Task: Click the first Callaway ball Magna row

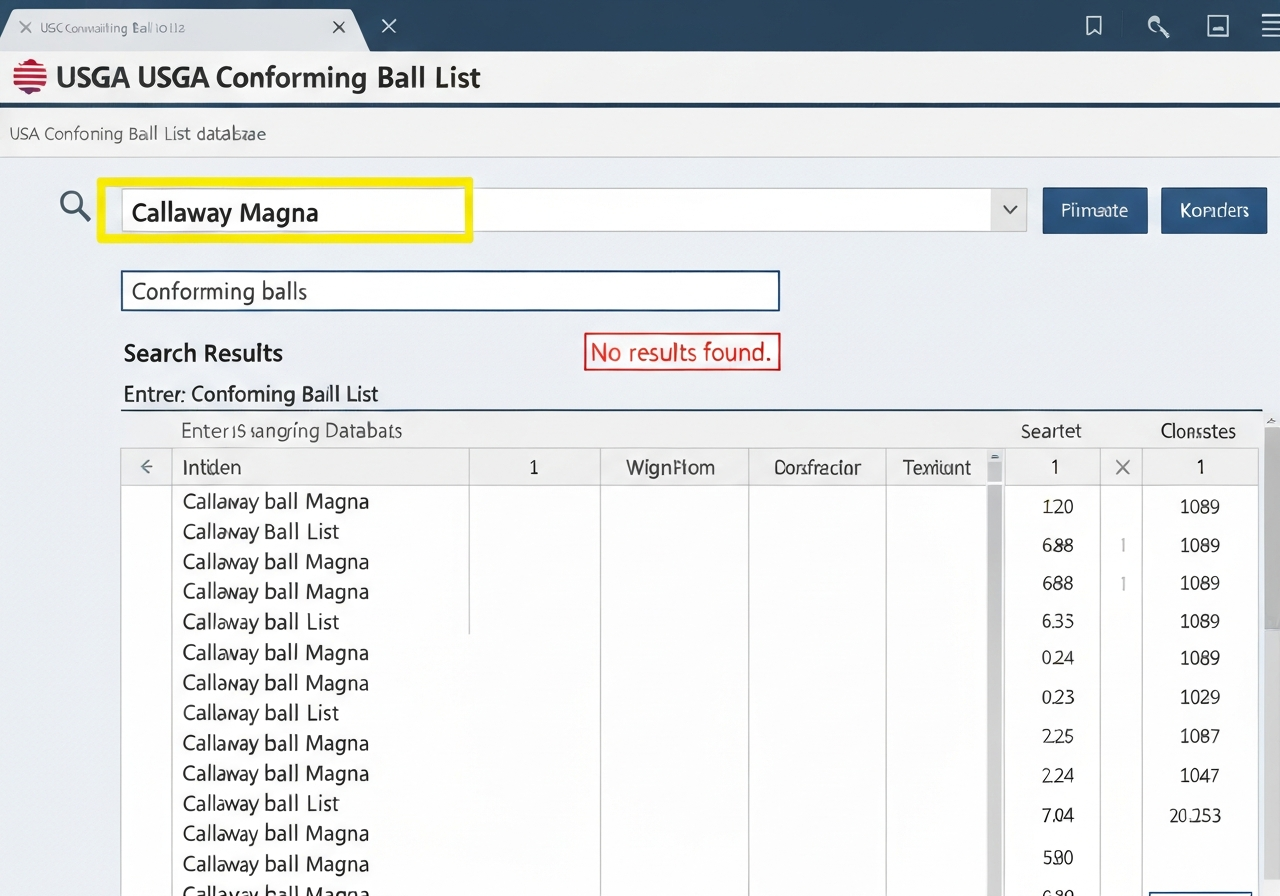Action: tap(276, 501)
